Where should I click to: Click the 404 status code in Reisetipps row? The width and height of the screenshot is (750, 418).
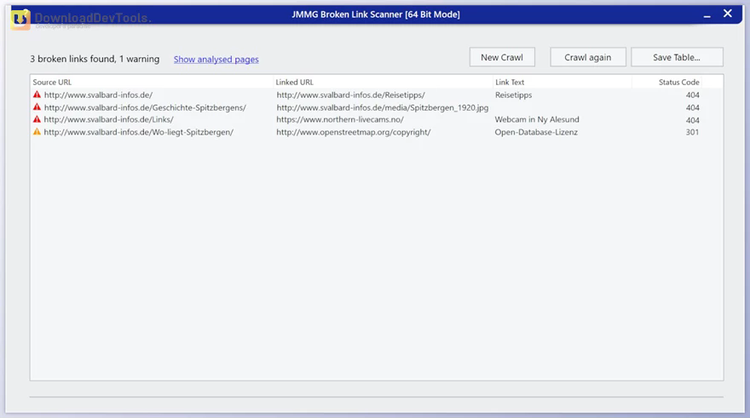coord(692,95)
